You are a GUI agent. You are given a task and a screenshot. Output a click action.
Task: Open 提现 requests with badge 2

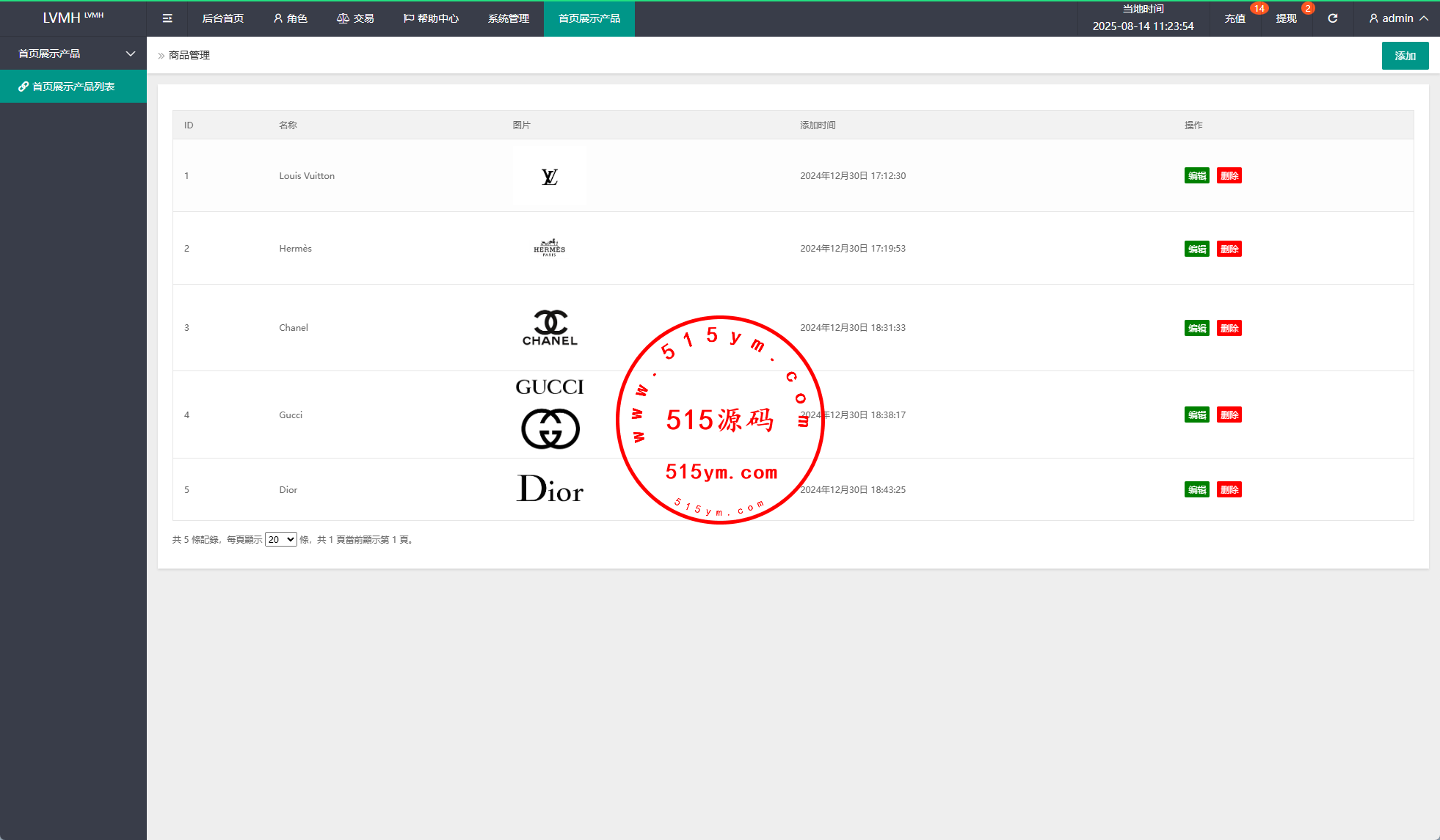[x=1286, y=18]
